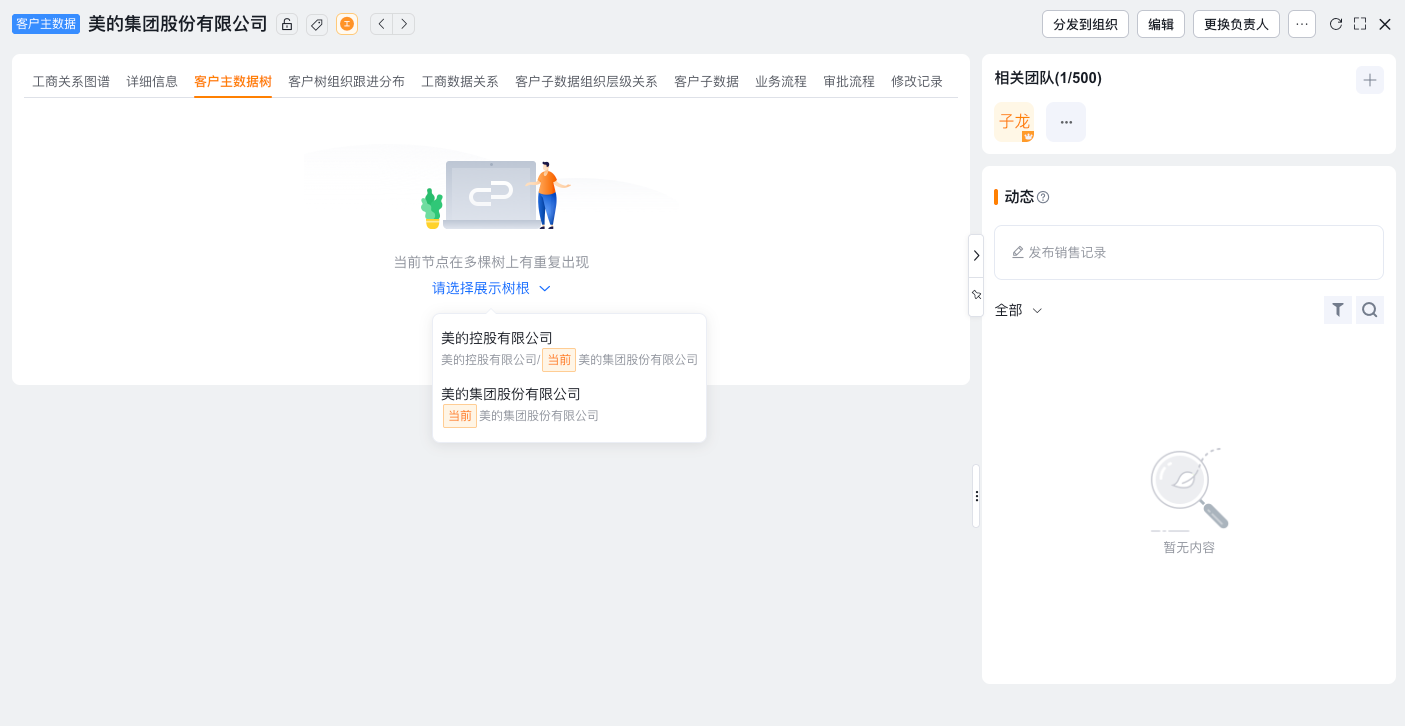Close the customer detail panel
Viewport: 1405px width, 726px height.
1385,24
